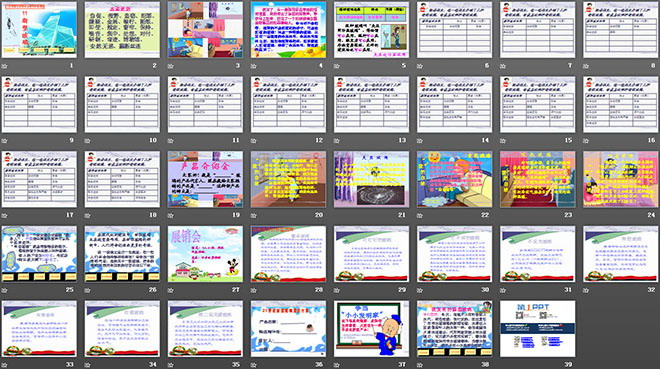
Task: Click the animation star icon under slide 8
Action: [586, 66]
